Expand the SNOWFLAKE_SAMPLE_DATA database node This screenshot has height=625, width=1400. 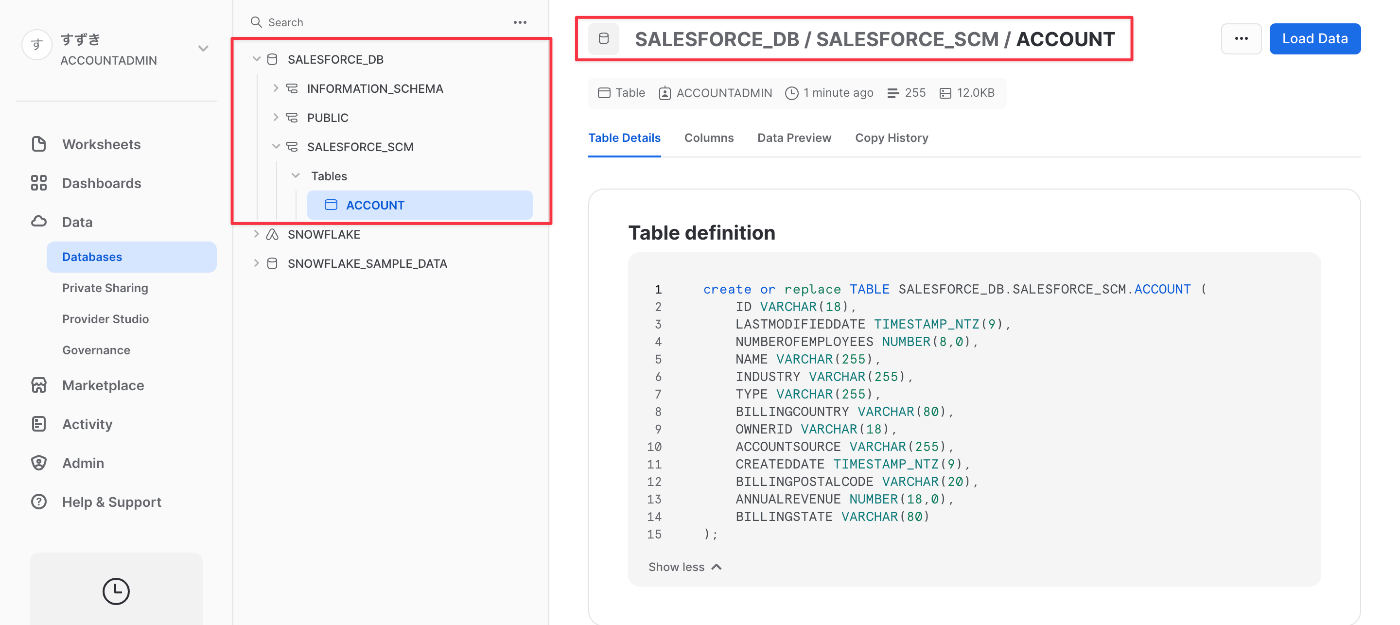[x=256, y=263]
